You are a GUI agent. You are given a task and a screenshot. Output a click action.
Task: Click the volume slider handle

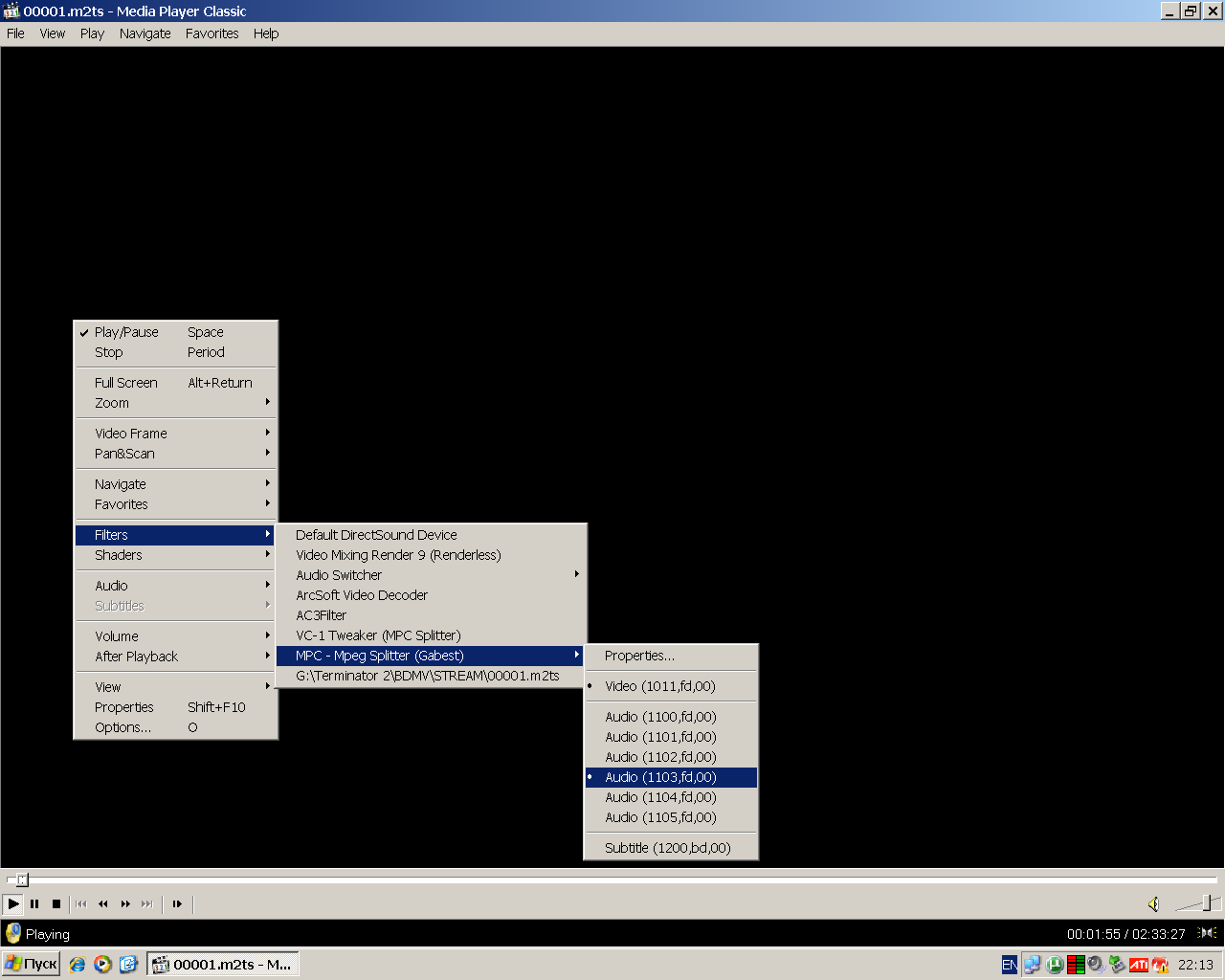pos(1208,902)
